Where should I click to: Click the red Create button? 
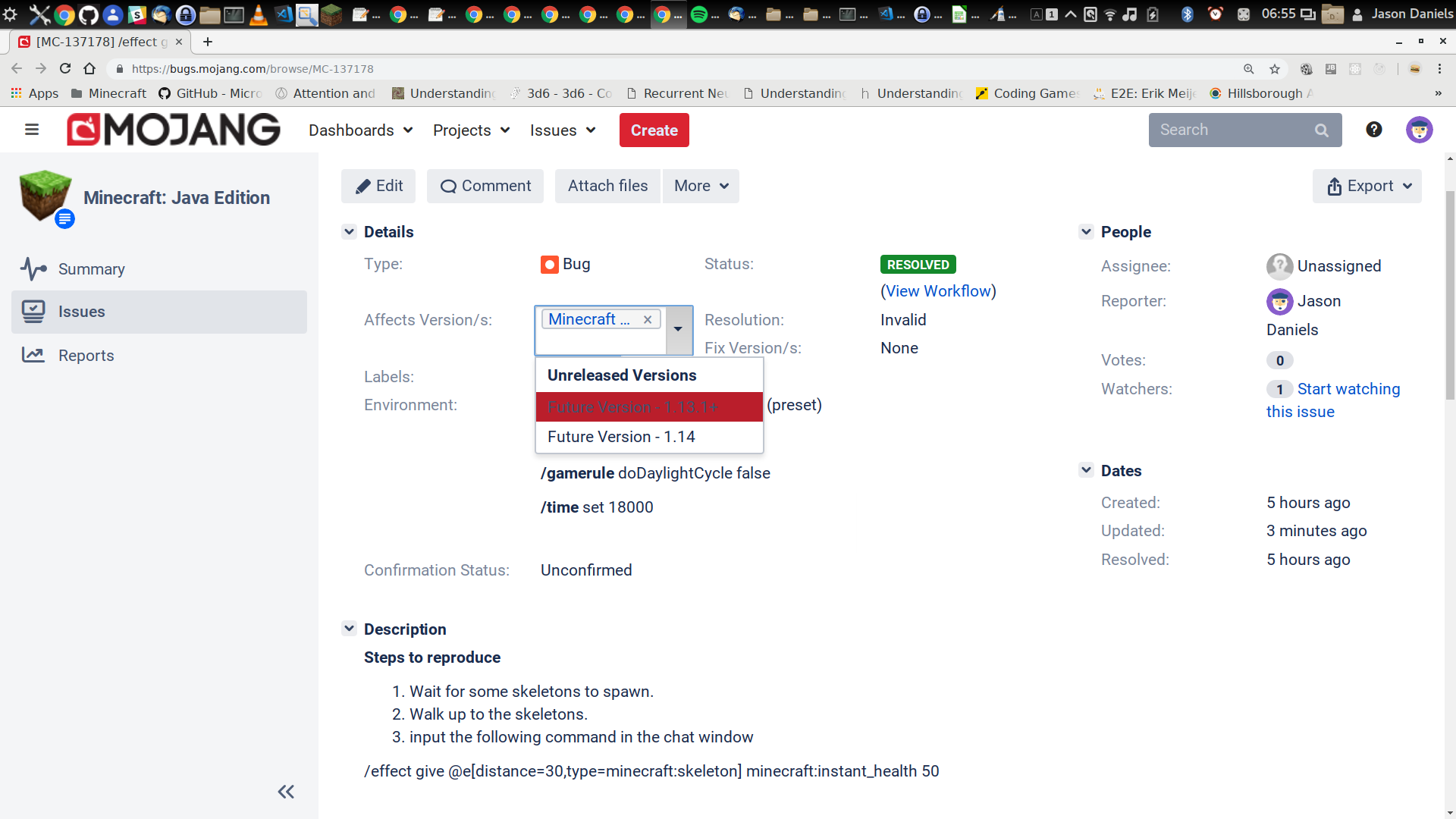[654, 130]
